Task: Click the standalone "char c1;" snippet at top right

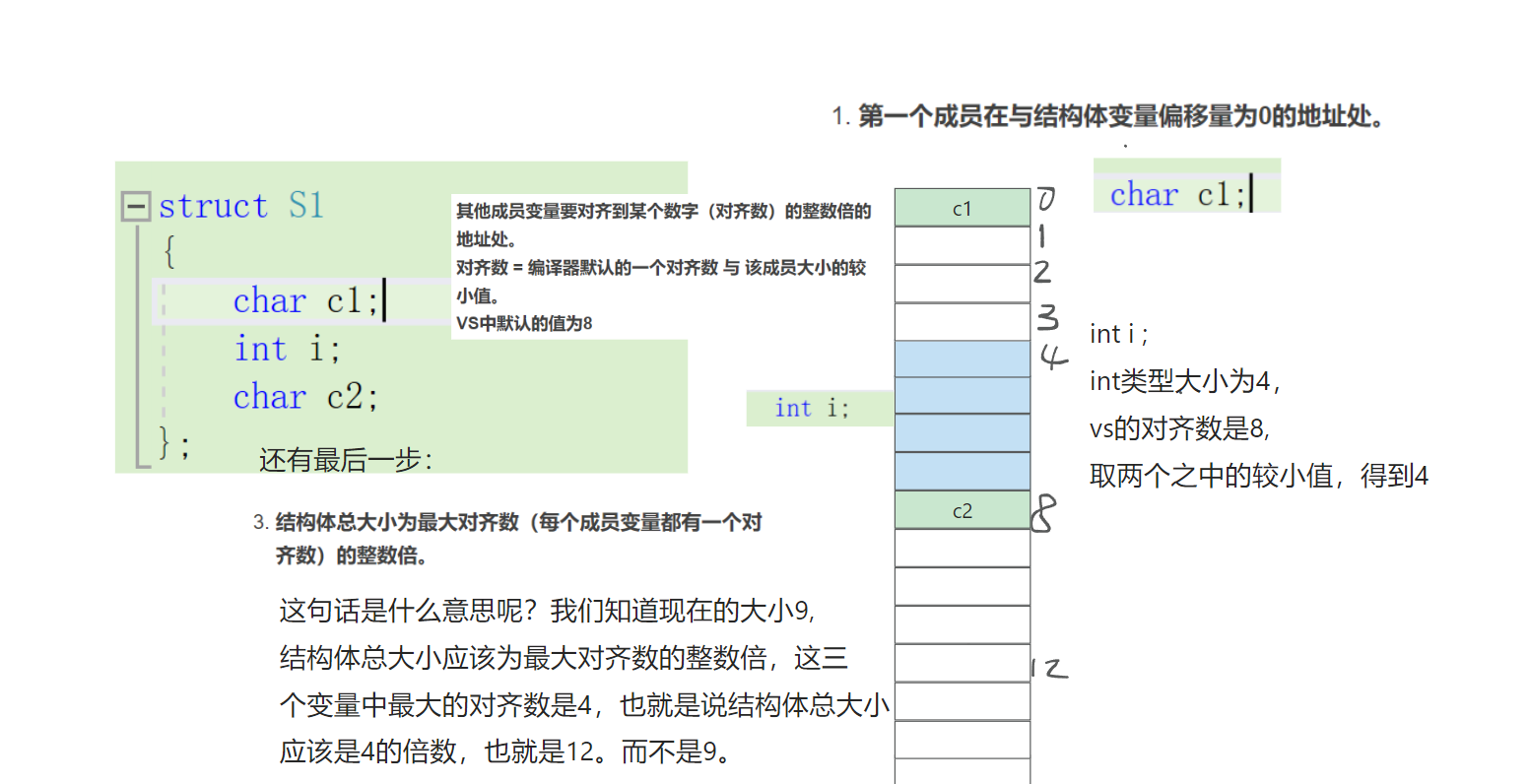Action: tap(1179, 194)
